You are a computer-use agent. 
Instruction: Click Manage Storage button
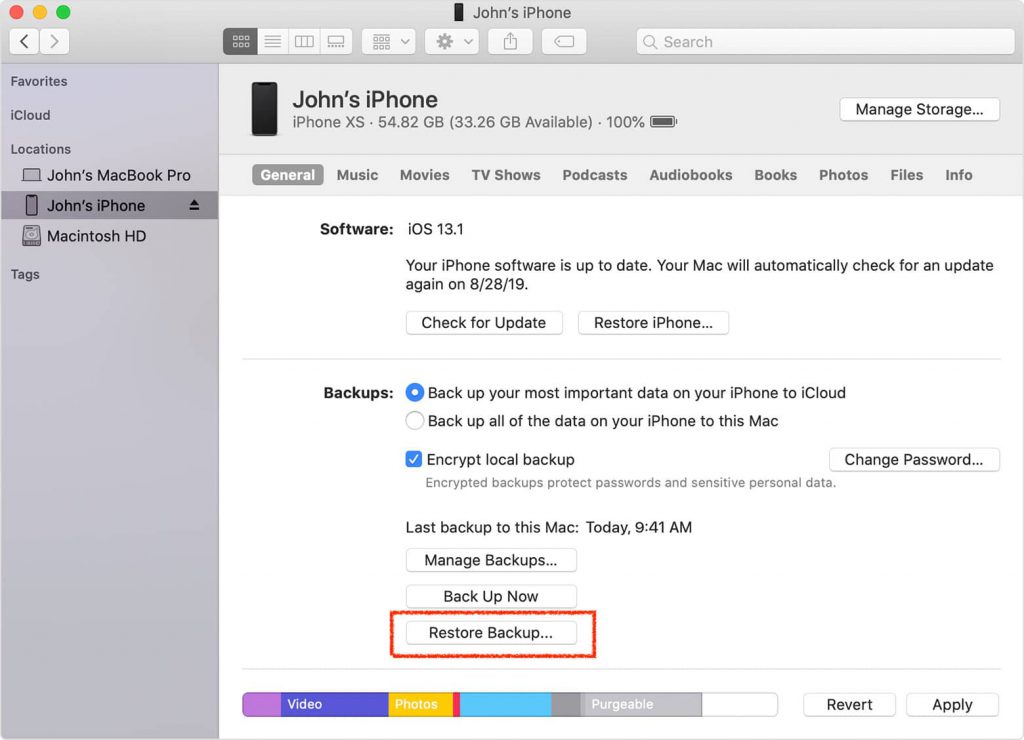coord(920,109)
